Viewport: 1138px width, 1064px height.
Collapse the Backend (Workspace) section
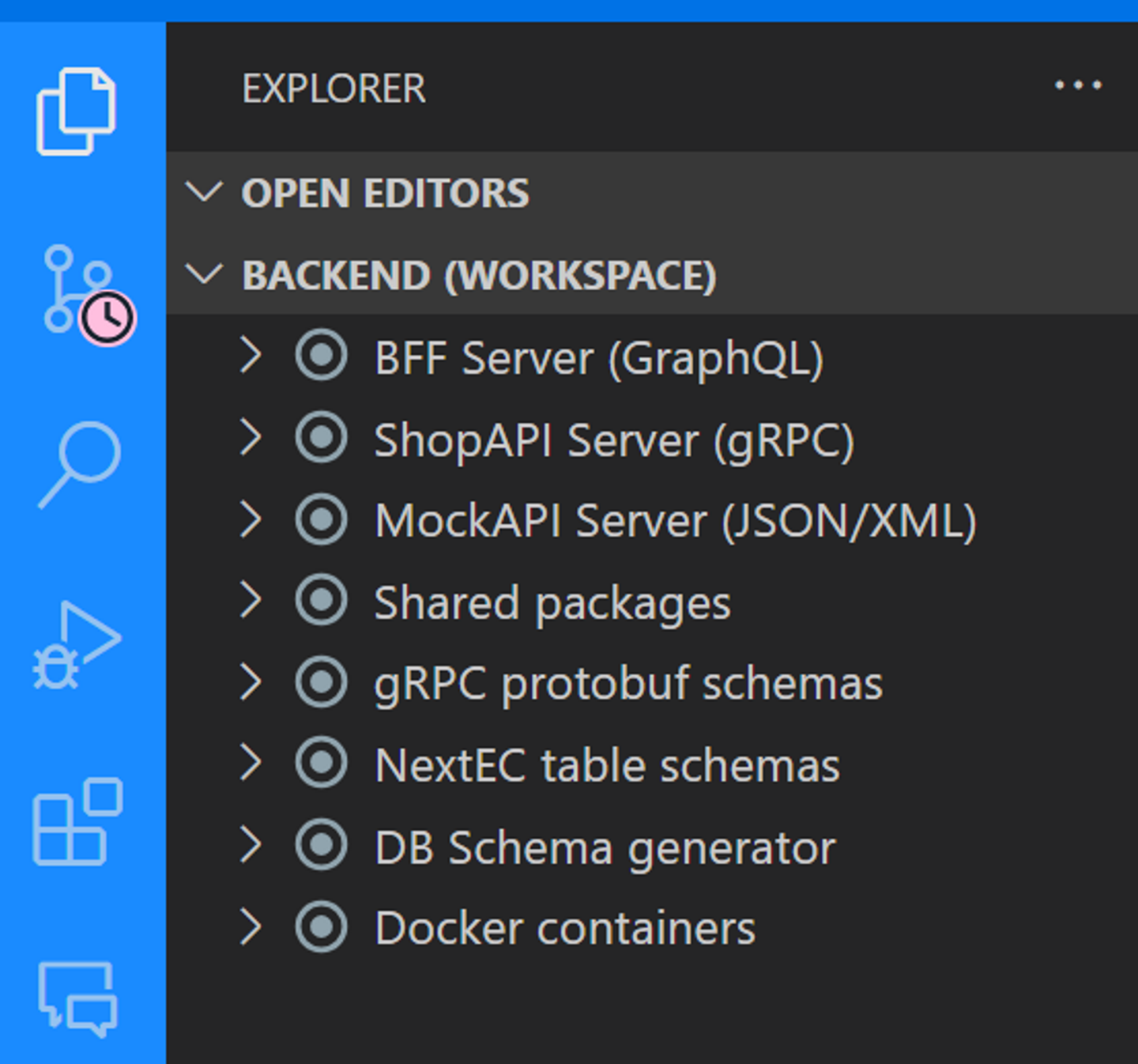(x=204, y=275)
